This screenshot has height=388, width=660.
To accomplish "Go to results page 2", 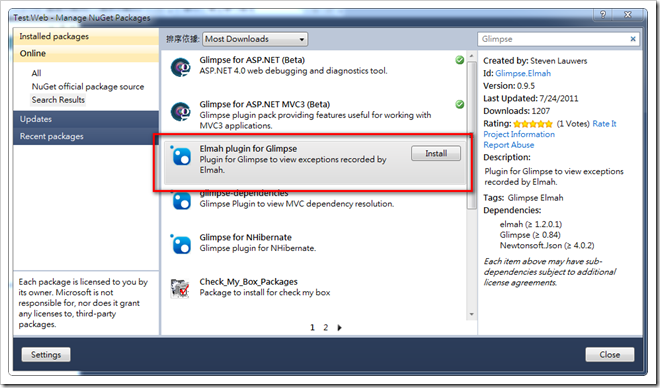I will tap(325, 327).
